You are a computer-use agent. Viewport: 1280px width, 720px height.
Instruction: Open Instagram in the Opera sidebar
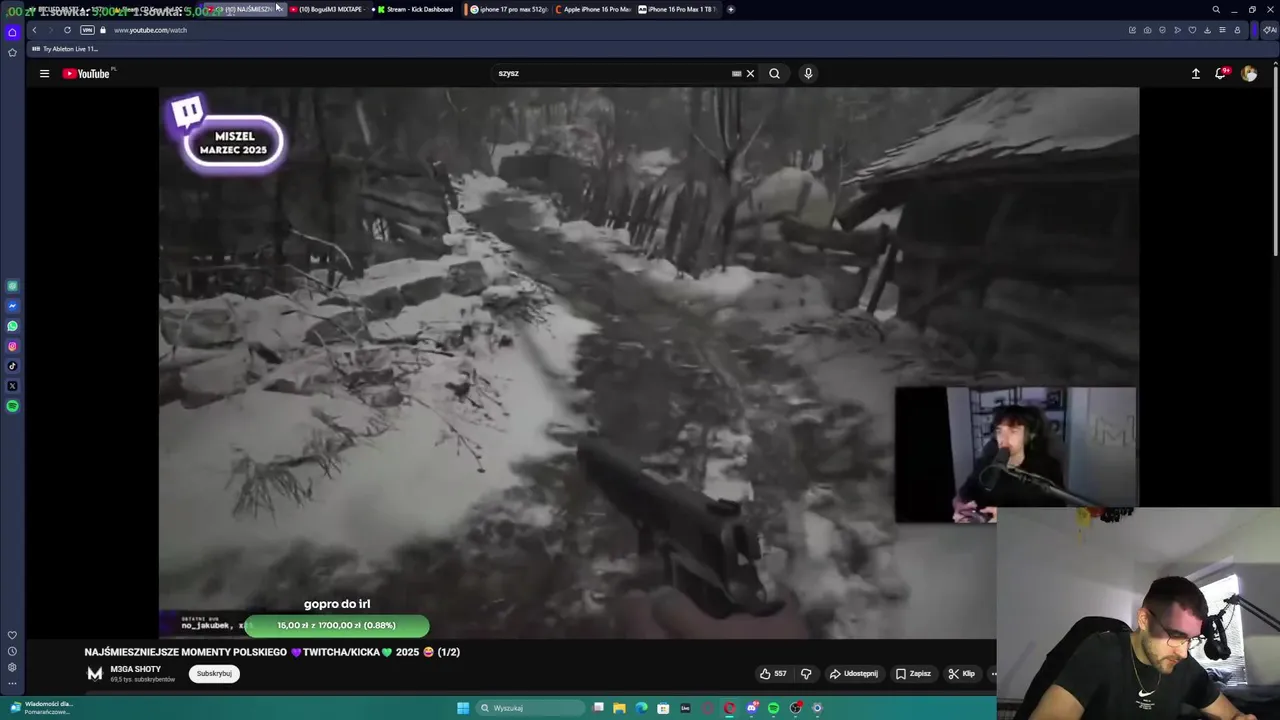pos(12,346)
